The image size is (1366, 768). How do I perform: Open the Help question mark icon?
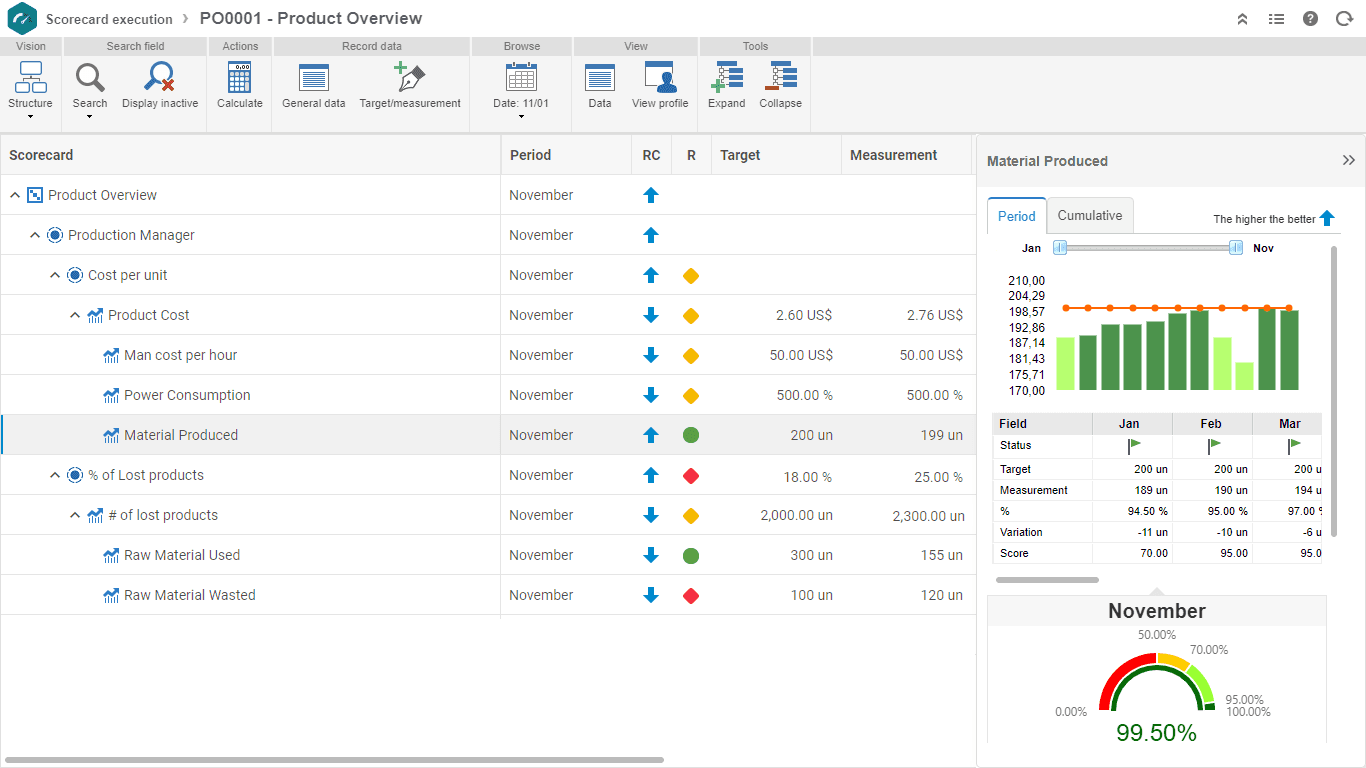(1310, 19)
